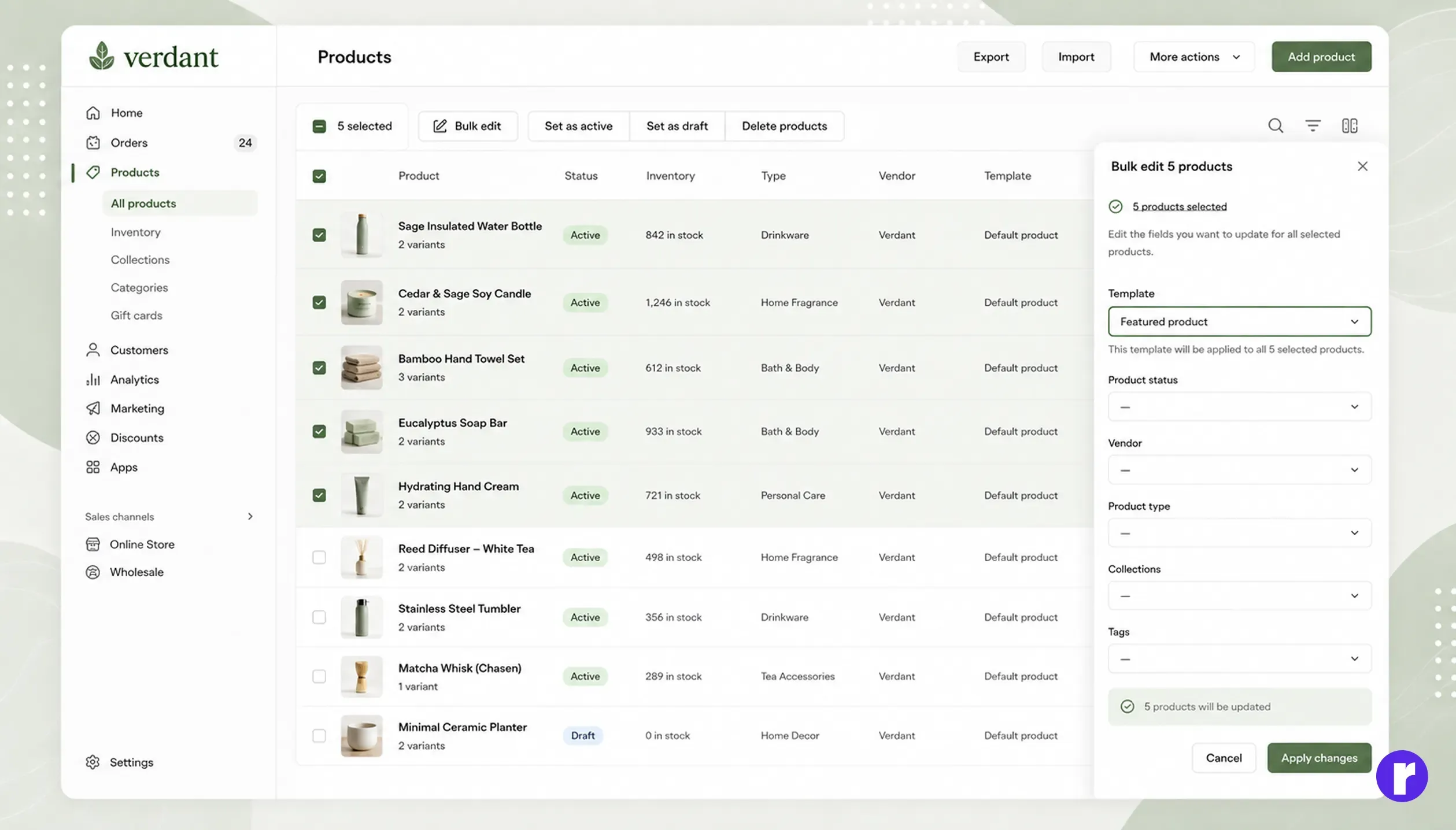Click the Customers person icon
The image size is (1456, 830).
93,350
